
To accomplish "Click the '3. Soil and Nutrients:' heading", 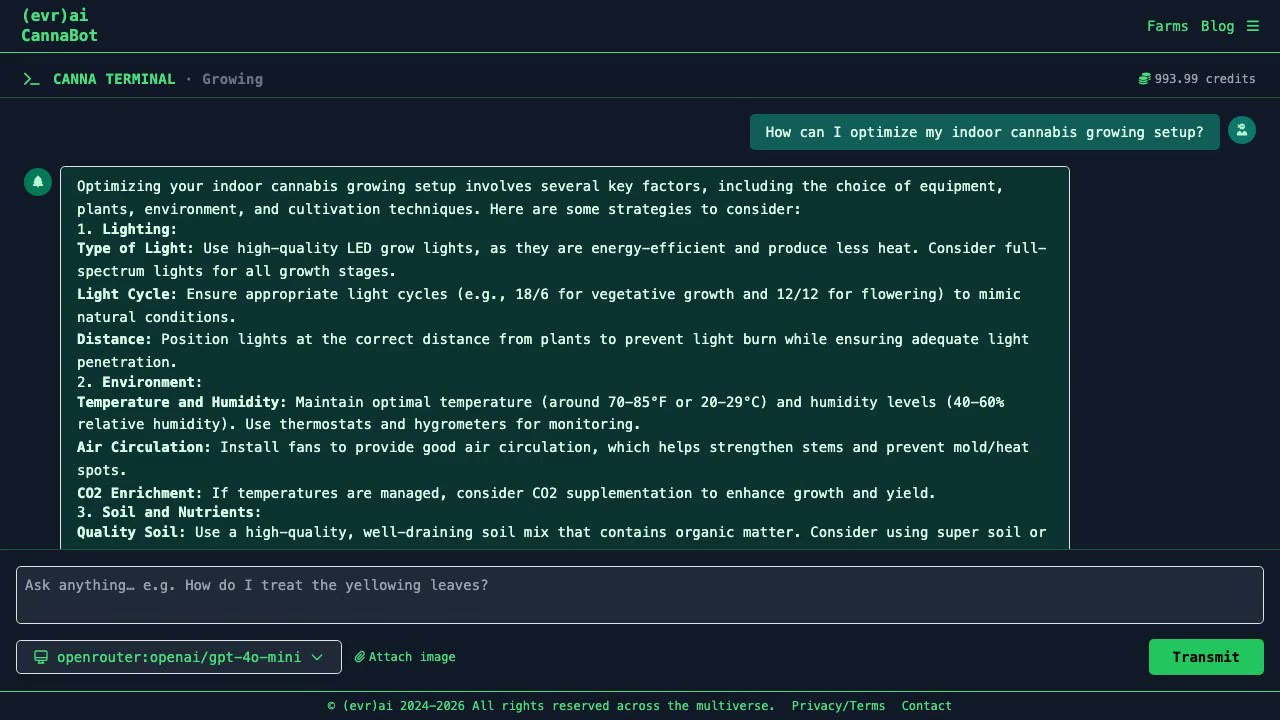I will (169, 512).
